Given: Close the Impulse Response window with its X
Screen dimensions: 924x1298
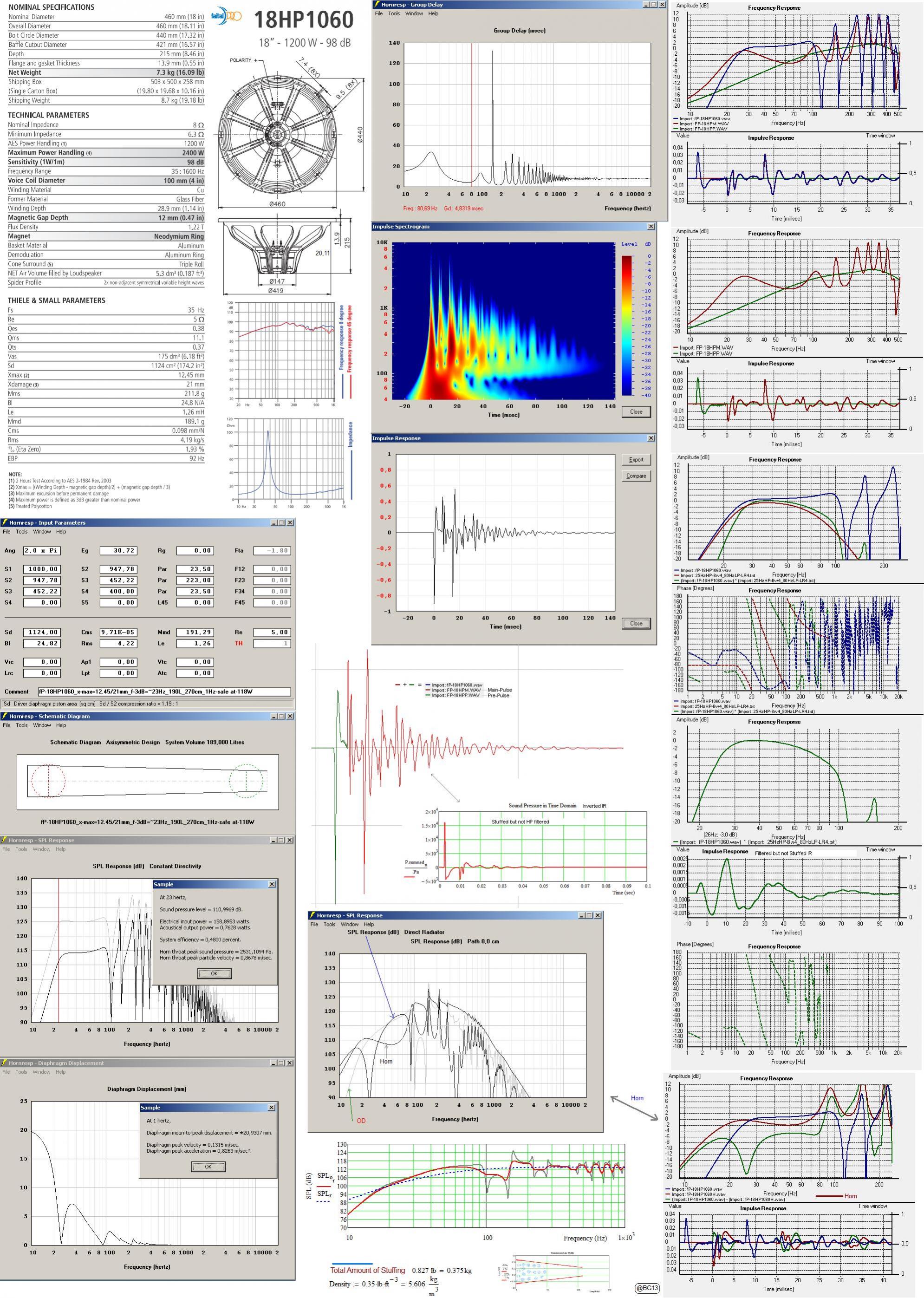Looking at the screenshot, I should coord(651,438).
